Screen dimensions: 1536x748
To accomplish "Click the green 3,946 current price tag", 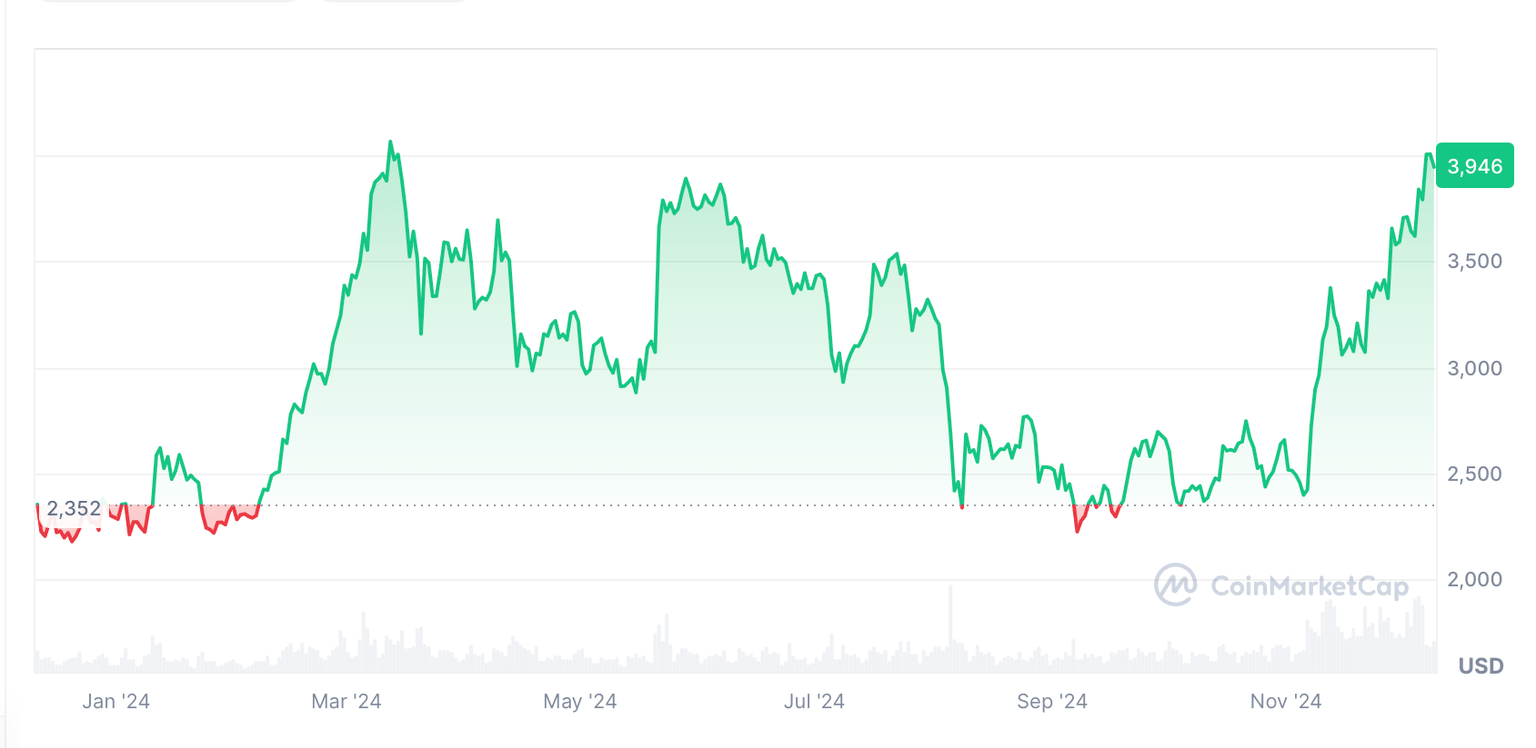I will [x=1474, y=166].
